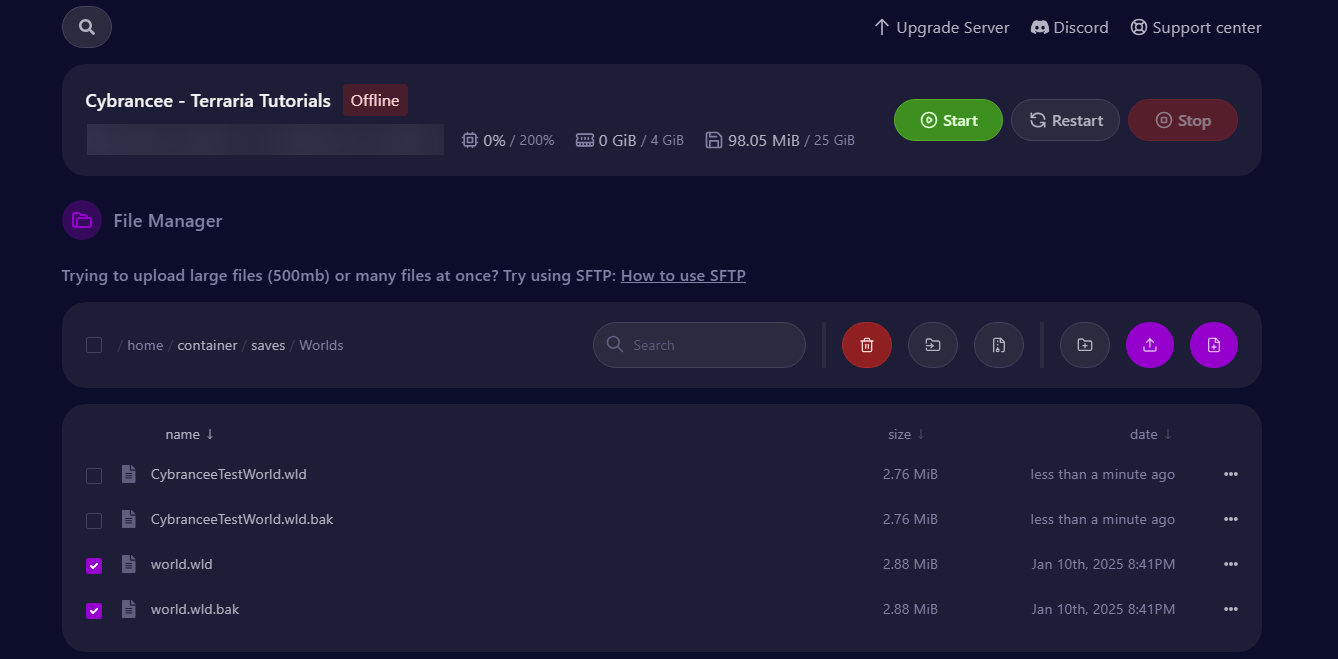
Task: Archive selected files using the zip icon
Action: (x=998, y=344)
